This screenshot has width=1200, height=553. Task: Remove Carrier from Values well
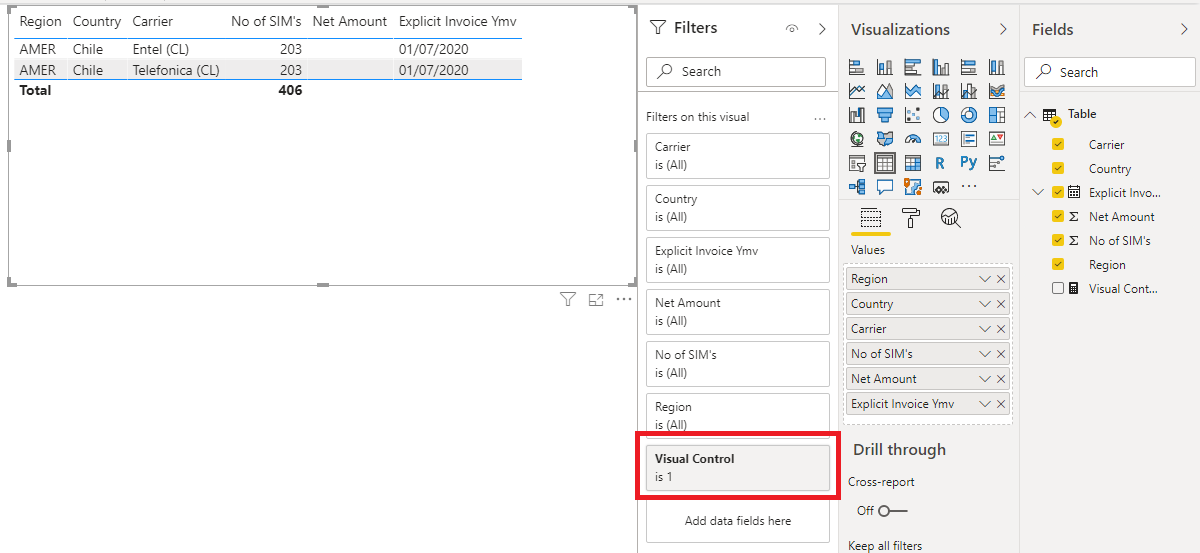[1001, 329]
